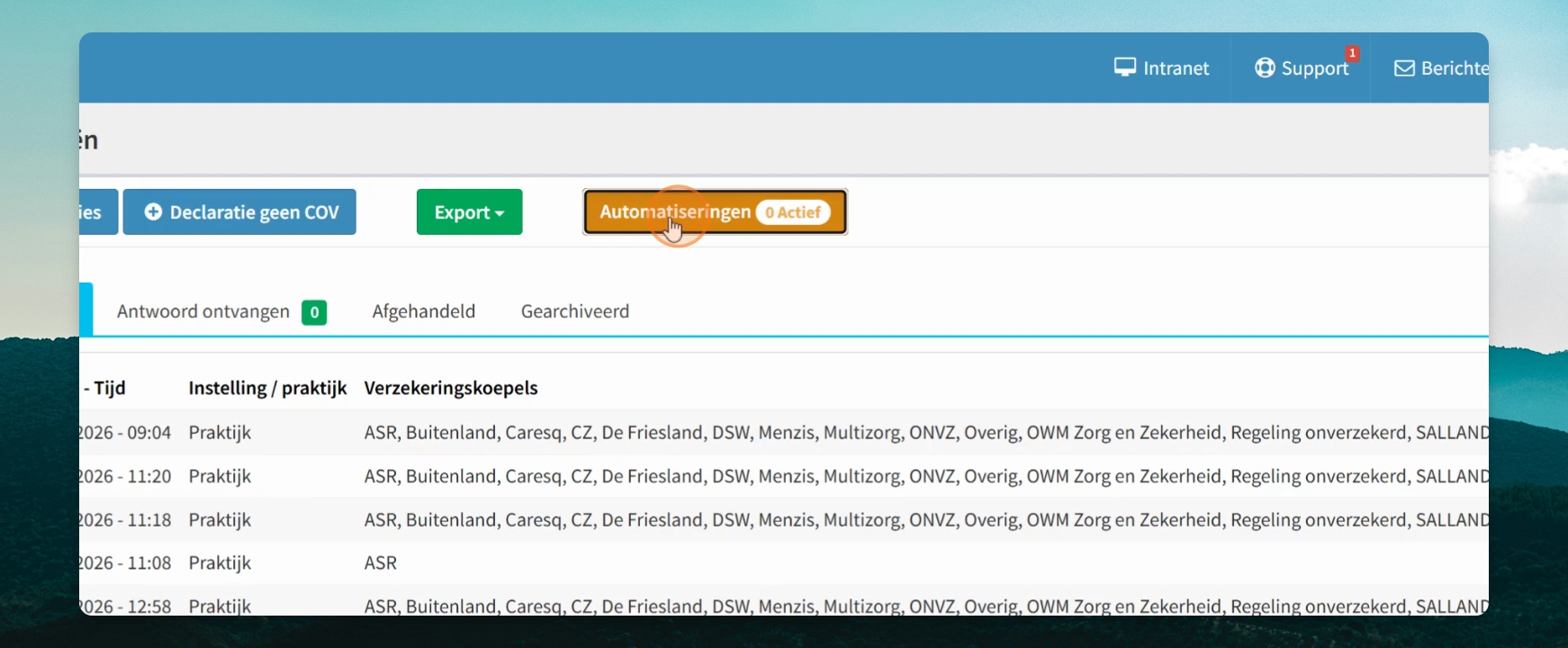Click Declaratie geen COV button
The image size is (1568, 648).
tap(239, 211)
